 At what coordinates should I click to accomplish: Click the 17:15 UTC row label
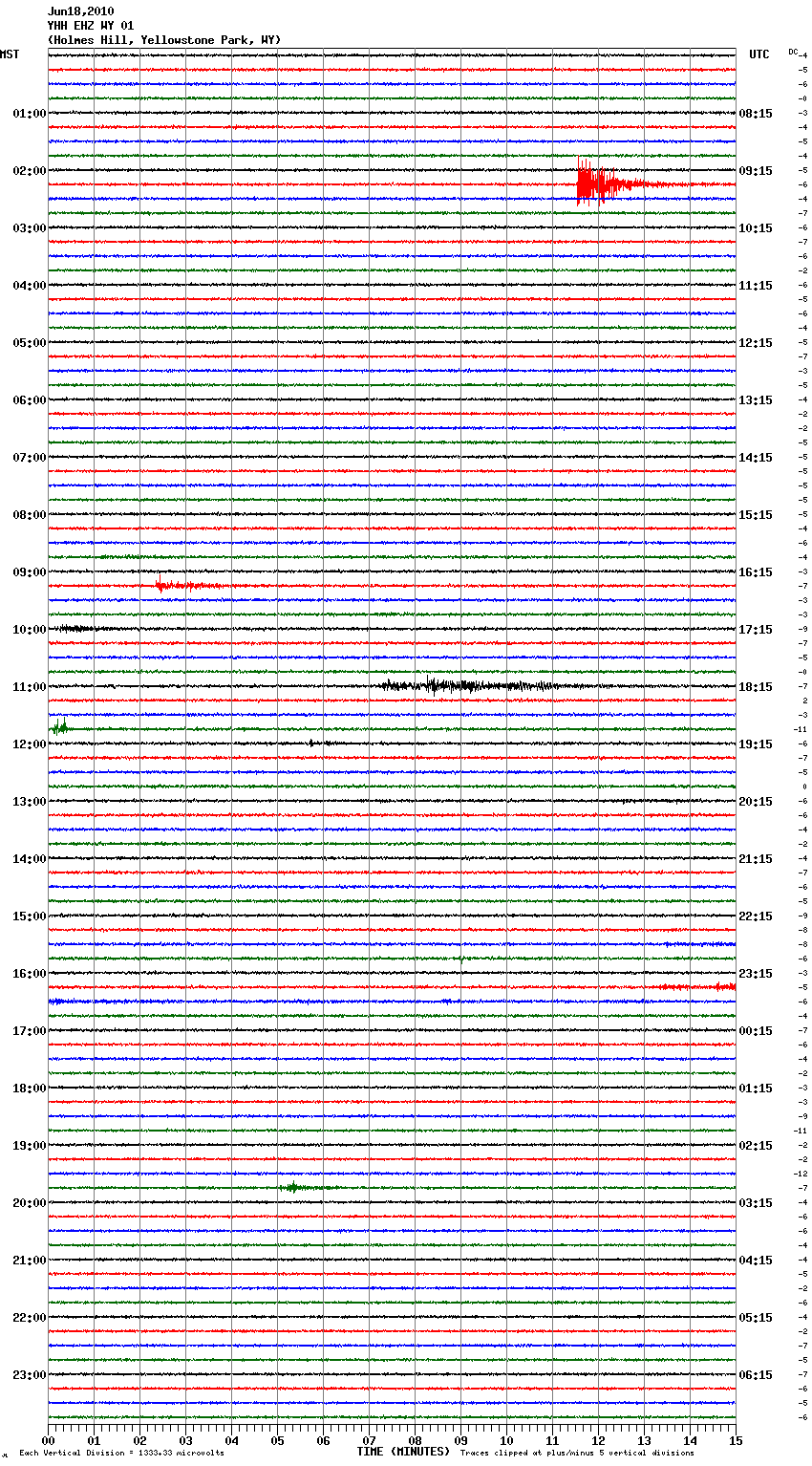pyautogui.click(x=756, y=630)
